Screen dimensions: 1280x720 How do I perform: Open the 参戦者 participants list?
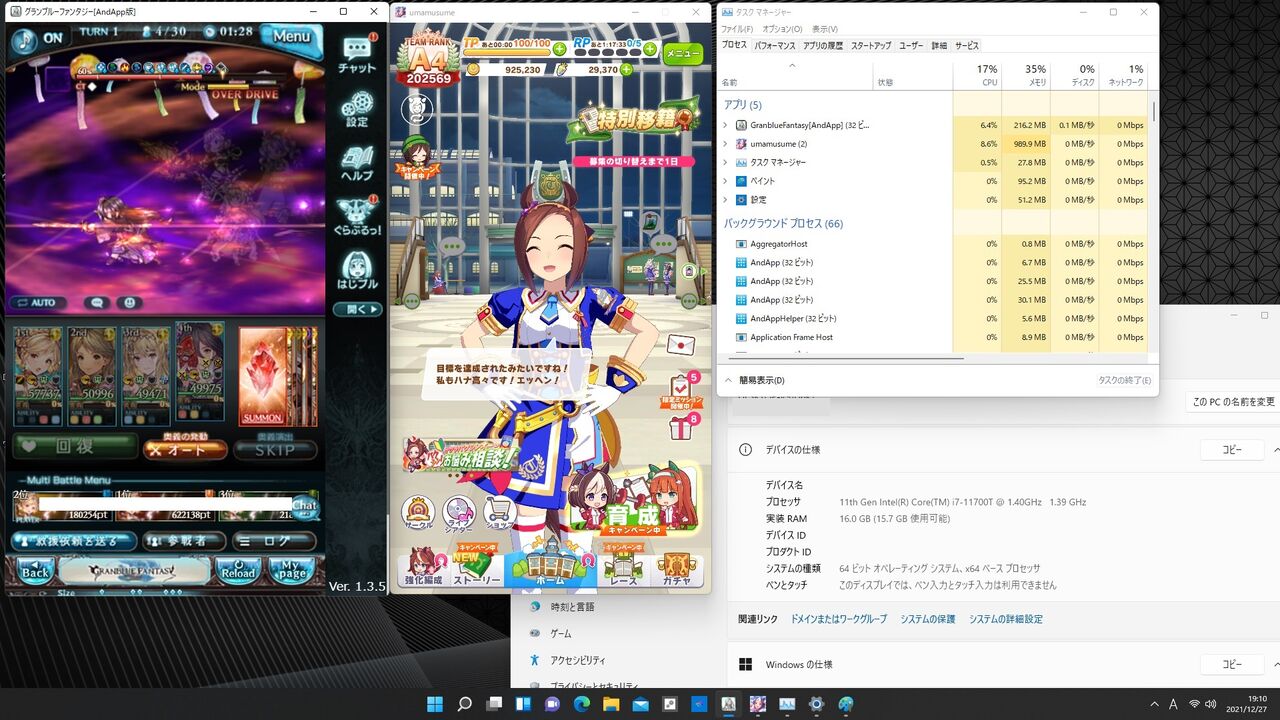(183, 541)
